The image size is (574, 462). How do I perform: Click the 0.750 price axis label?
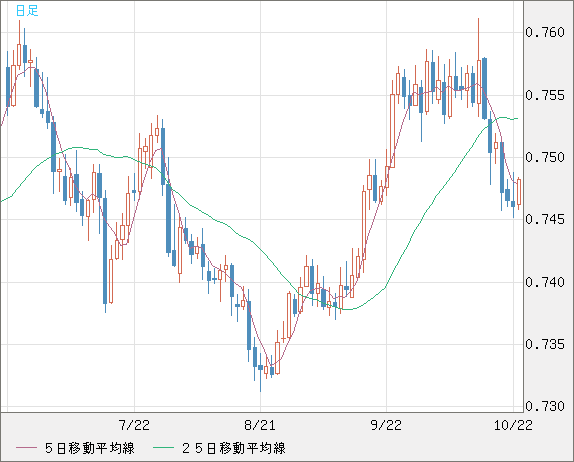545,157
